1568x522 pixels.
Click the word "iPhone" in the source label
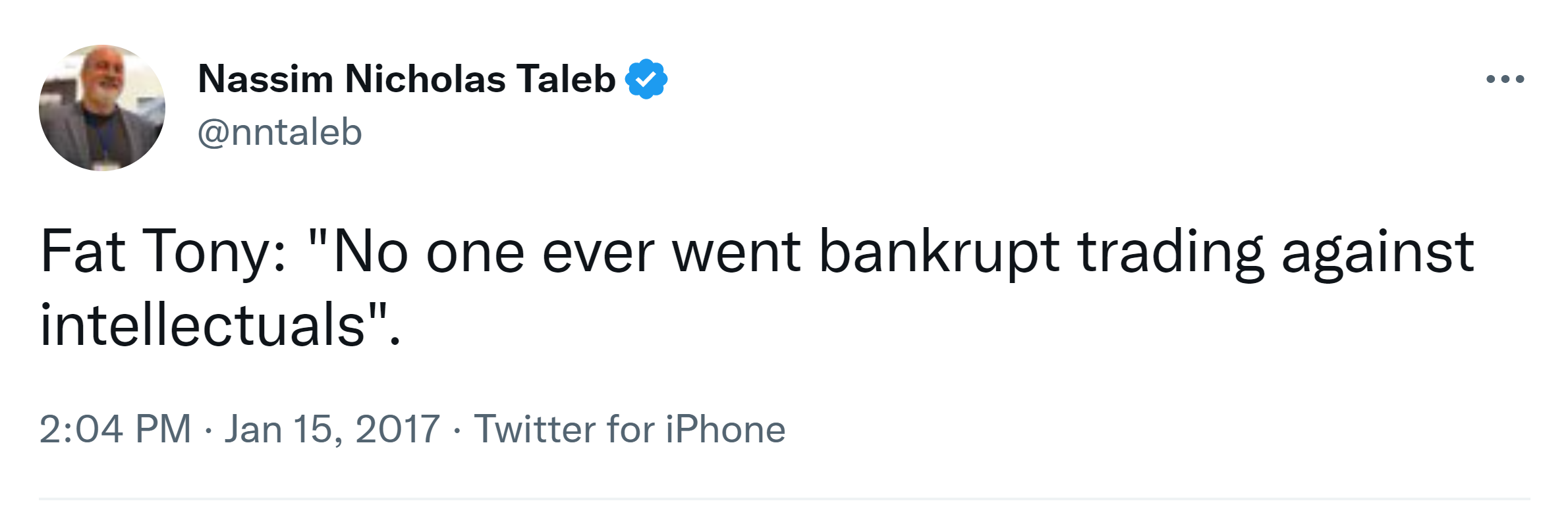pos(725,429)
